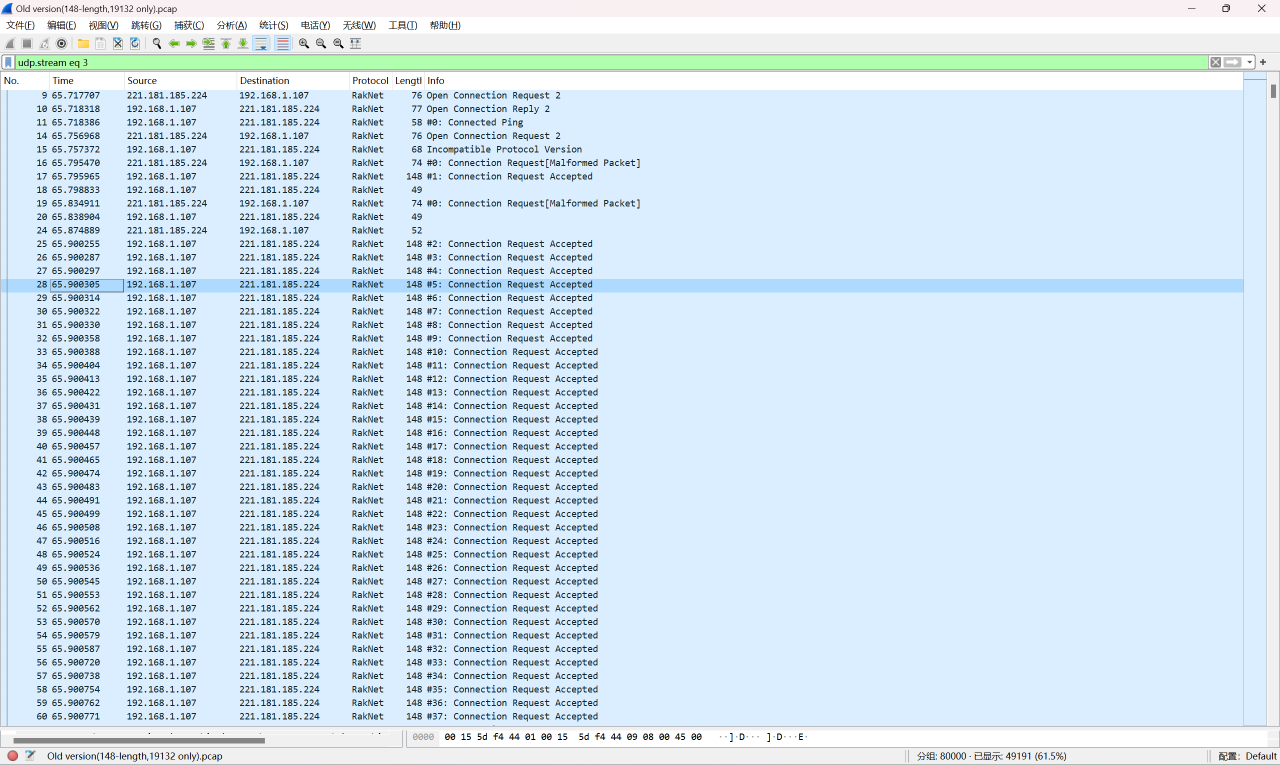Image resolution: width=1280 pixels, height=765 pixels.
Task: Click the resize columns icon
Action: pyautogui.click(x=356, y=44)
